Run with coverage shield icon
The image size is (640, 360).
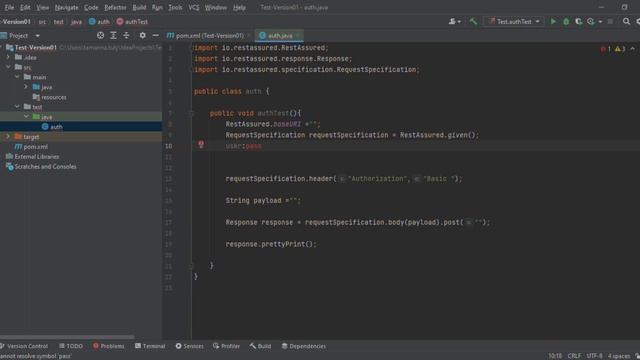578,21
